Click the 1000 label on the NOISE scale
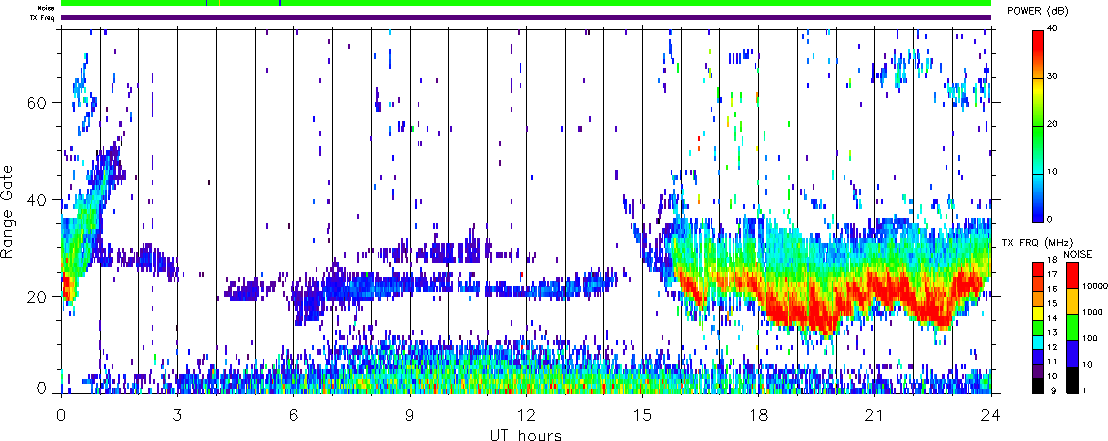1108x441 pixels. click(1092, 312)
